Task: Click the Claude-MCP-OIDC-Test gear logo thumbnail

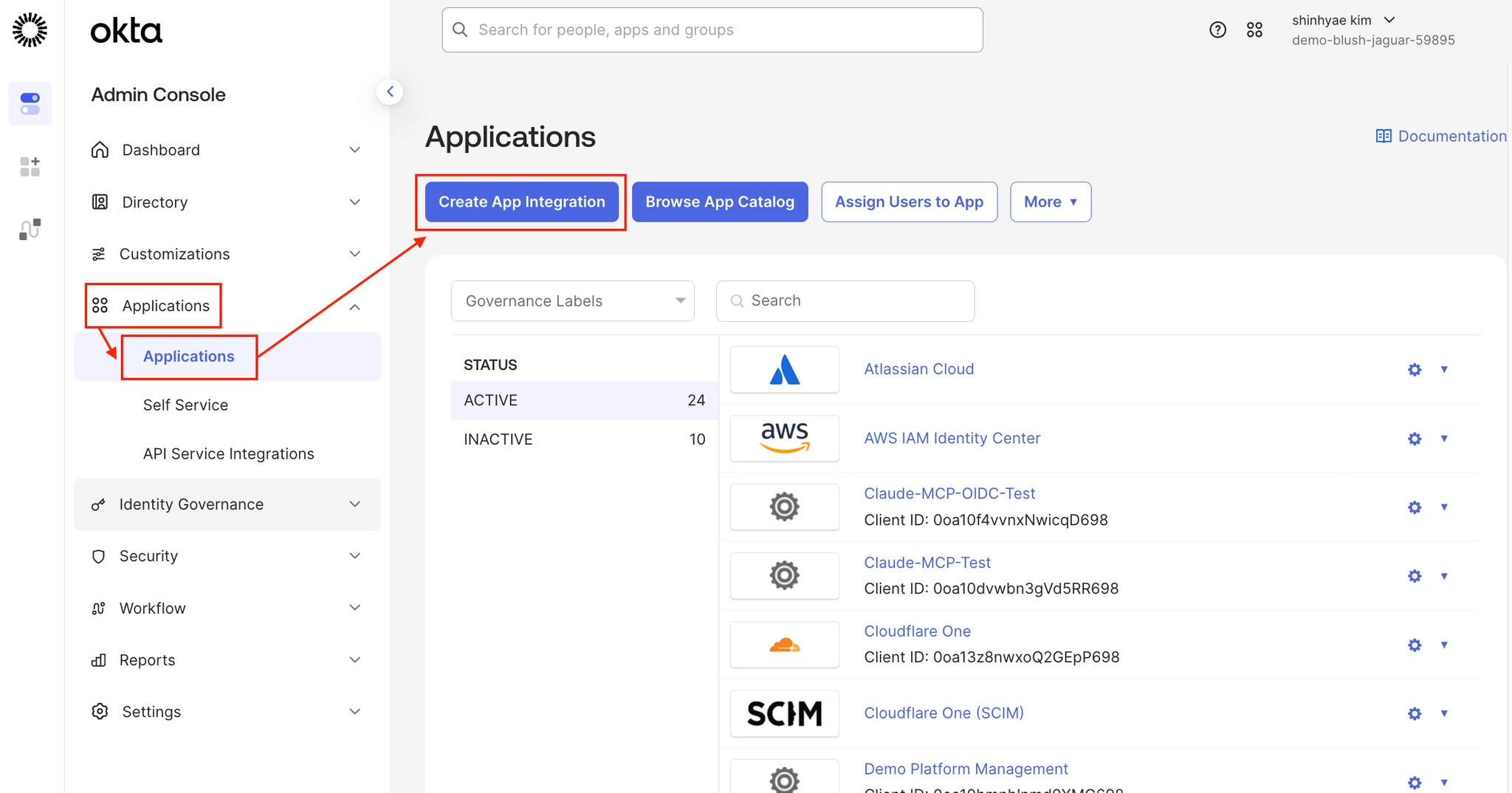Action: [x=785, y=507]
